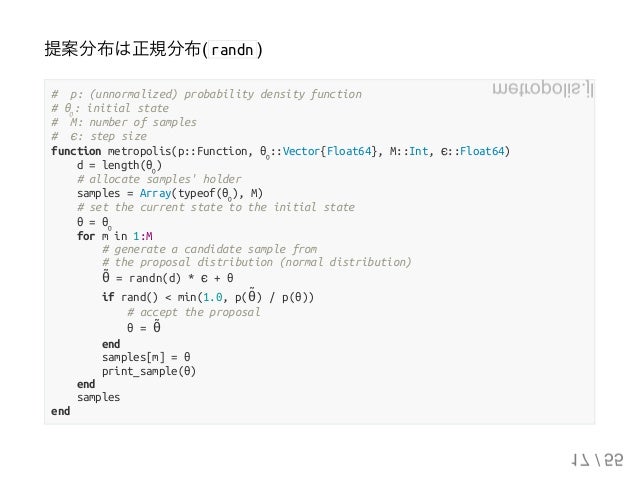Select the inline randn code in the title
The width and height of the screenshot is (638, 479).
click(232, 50)
